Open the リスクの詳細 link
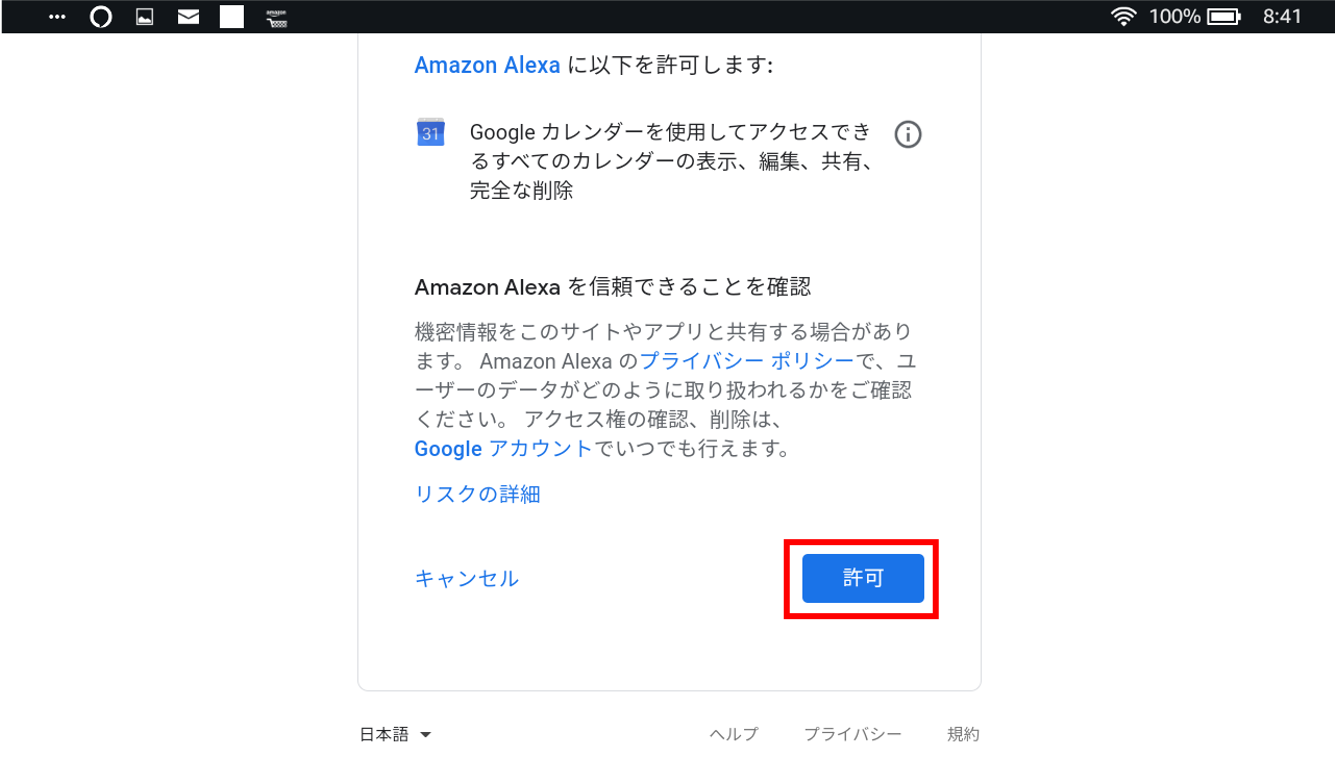The width and height of the screenshot is (1335, 762). tap(477, 494)
